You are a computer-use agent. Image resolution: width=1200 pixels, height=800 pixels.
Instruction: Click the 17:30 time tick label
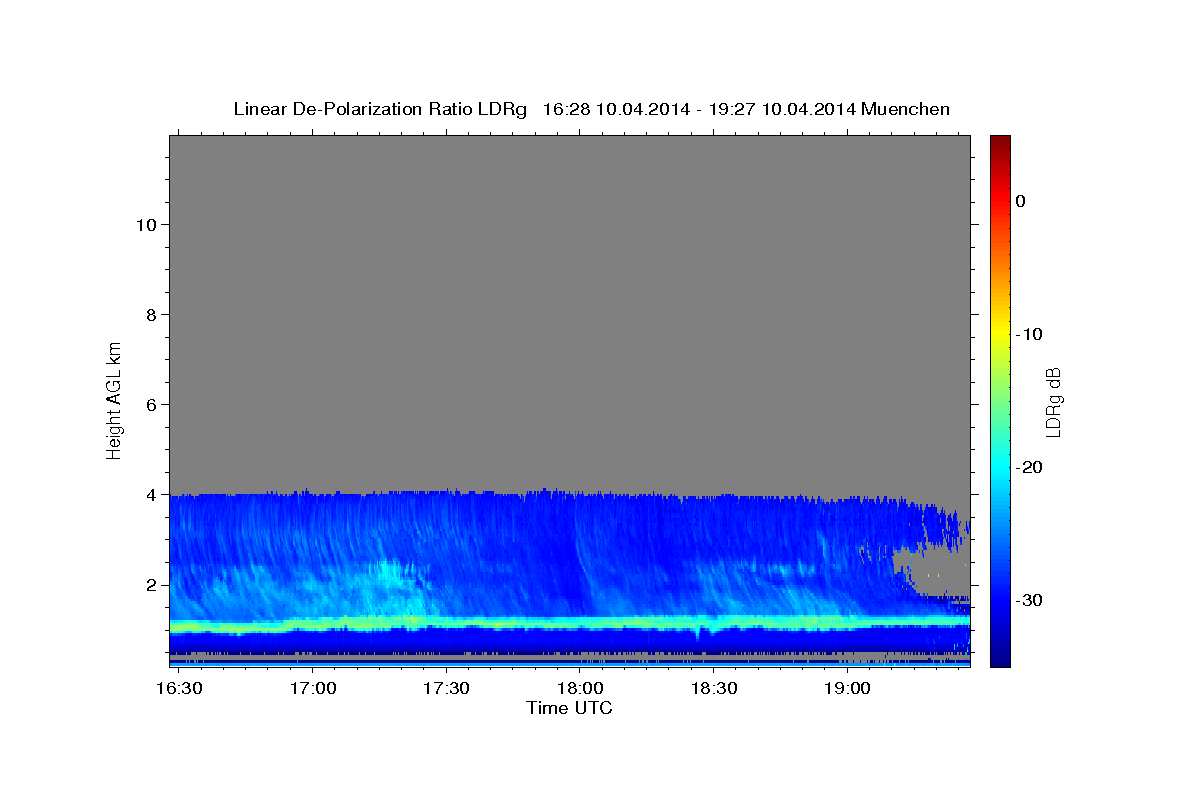coord(446,689)
